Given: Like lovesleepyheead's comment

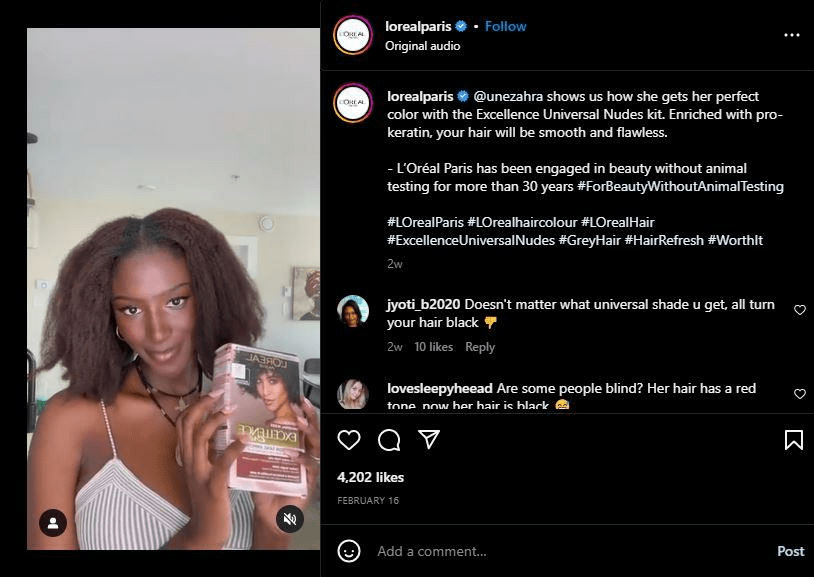Looking at the screenshot, I should point(799,394).
